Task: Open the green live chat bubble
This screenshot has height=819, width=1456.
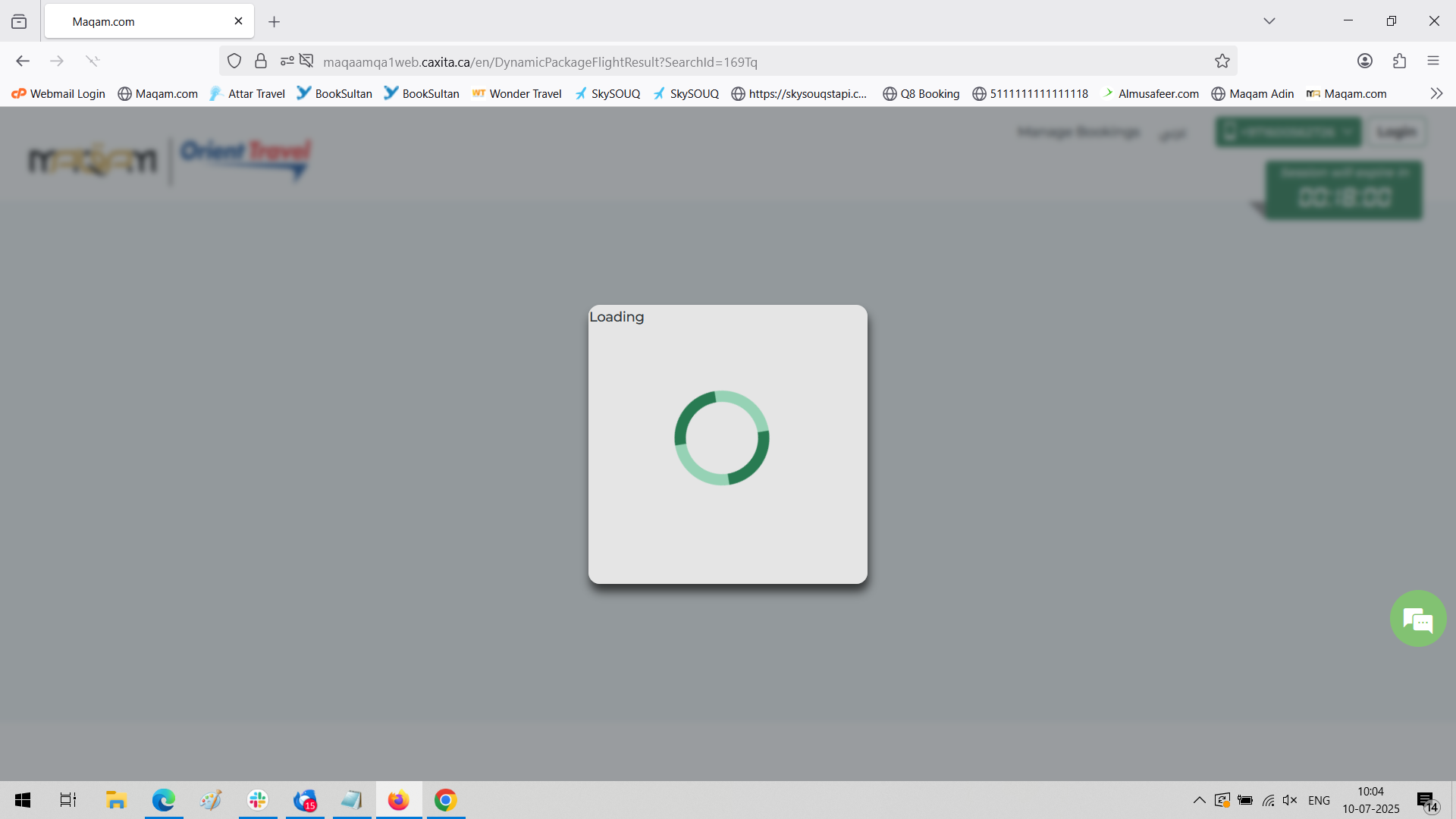Action: 1417,619
